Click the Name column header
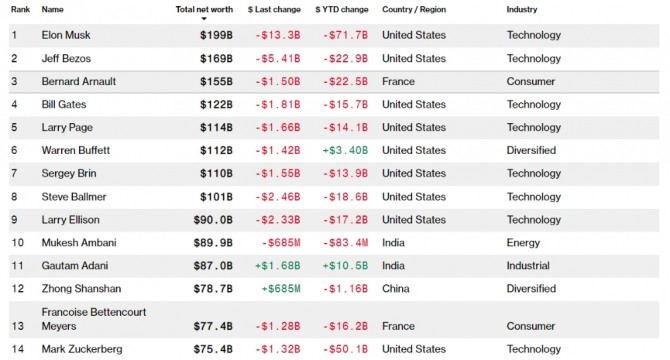 [x=53, y=9]
